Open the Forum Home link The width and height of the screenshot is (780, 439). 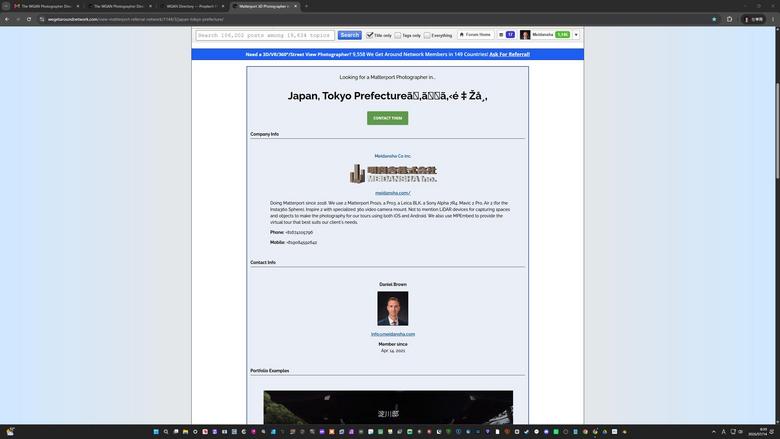pyautogui.click(x=475, y=35)
